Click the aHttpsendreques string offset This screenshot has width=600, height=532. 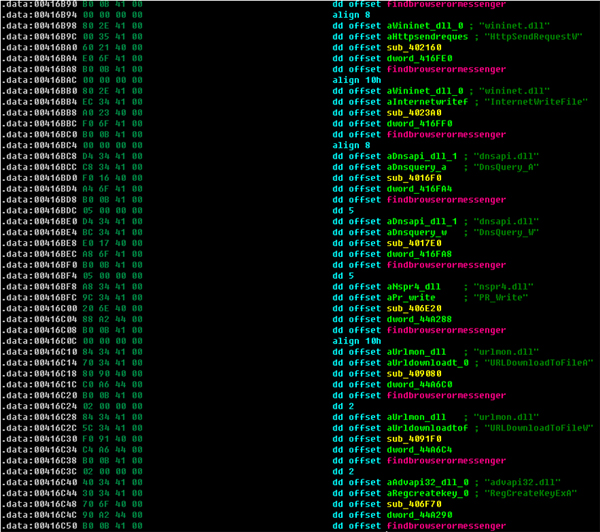coord(427,37)
